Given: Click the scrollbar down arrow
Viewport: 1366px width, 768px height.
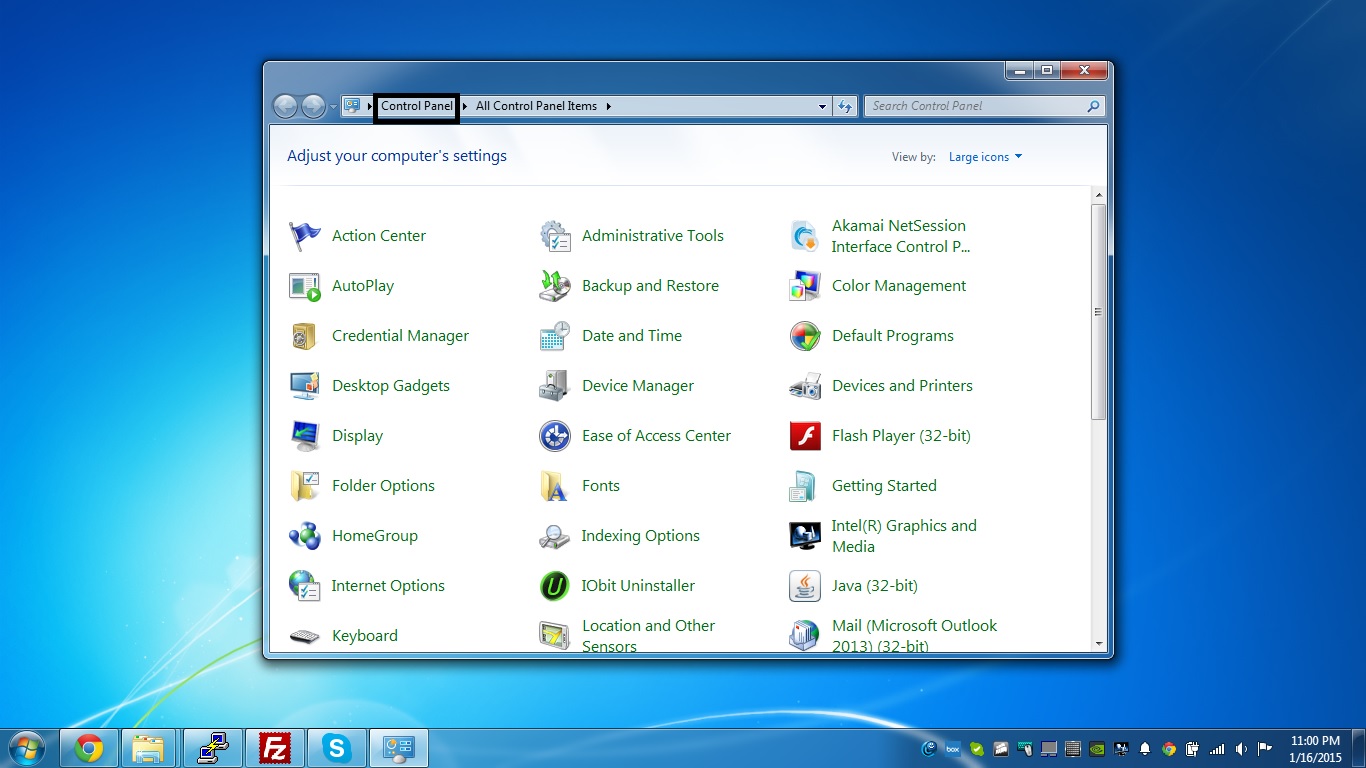Looking at the screenshot, I should pyautogui.click(x=1099, y=644).
